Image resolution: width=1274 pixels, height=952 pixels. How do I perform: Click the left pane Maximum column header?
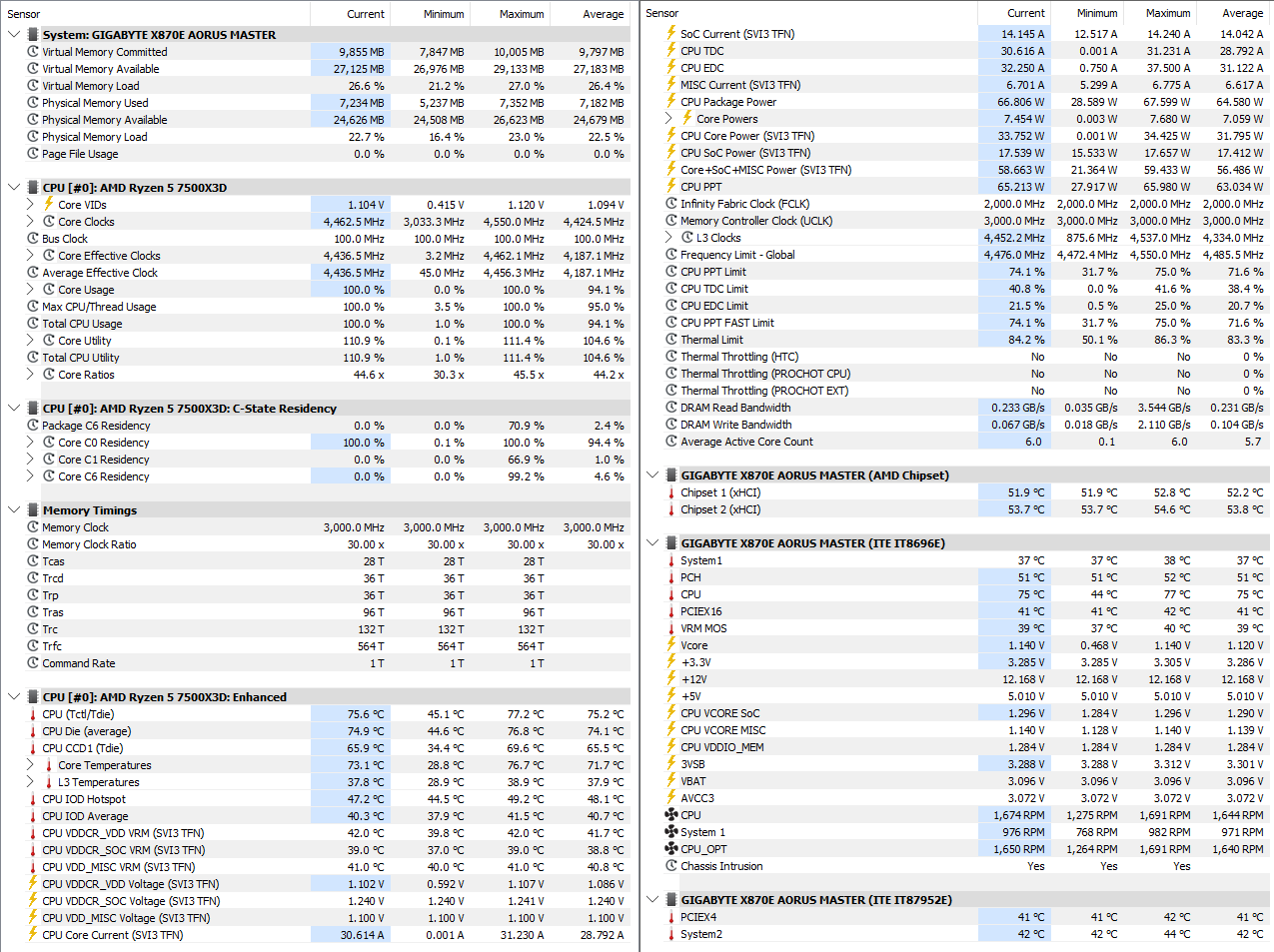(522, 14)
